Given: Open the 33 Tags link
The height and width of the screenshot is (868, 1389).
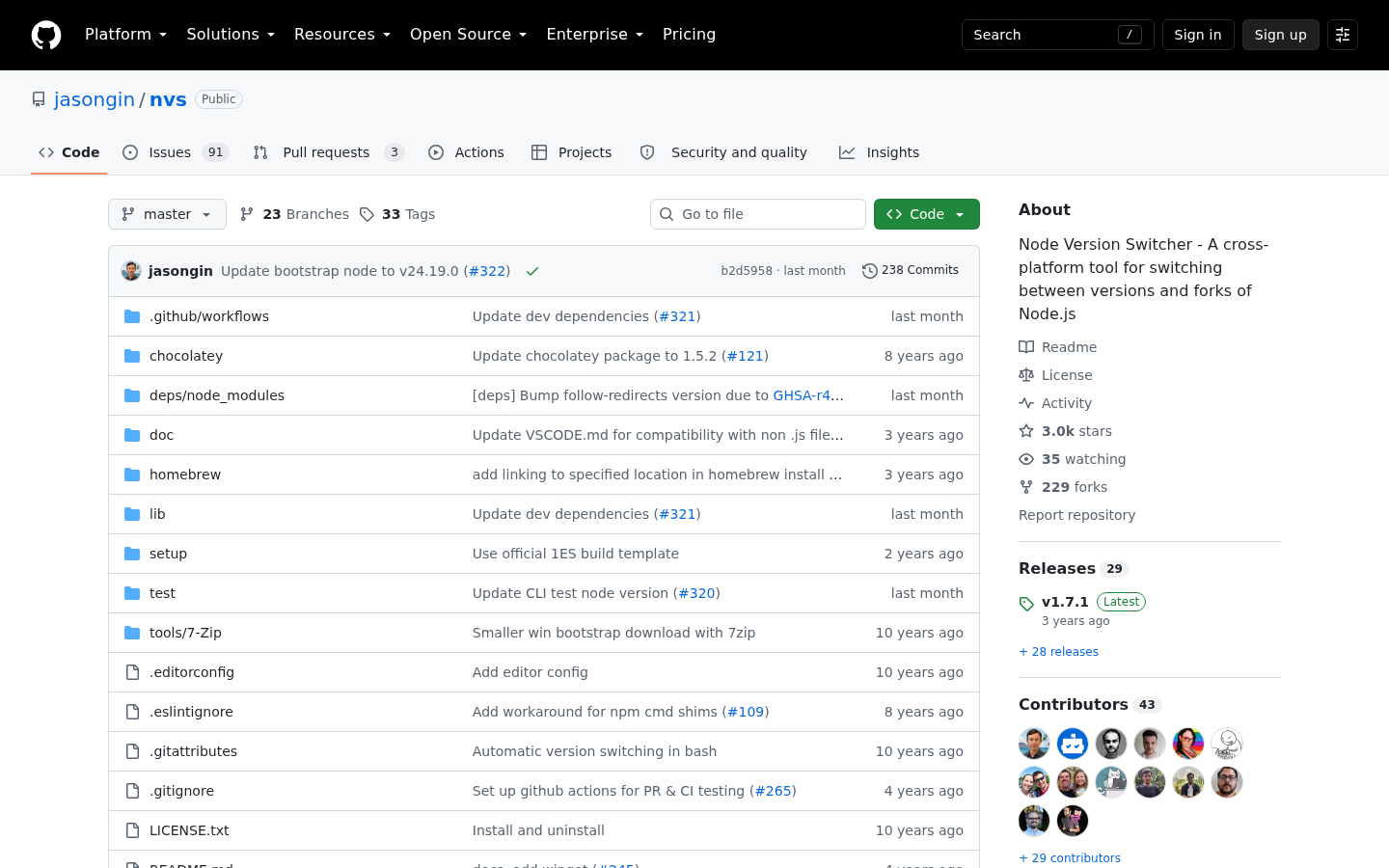Looking at the screenshot, I should click(397, 214).
